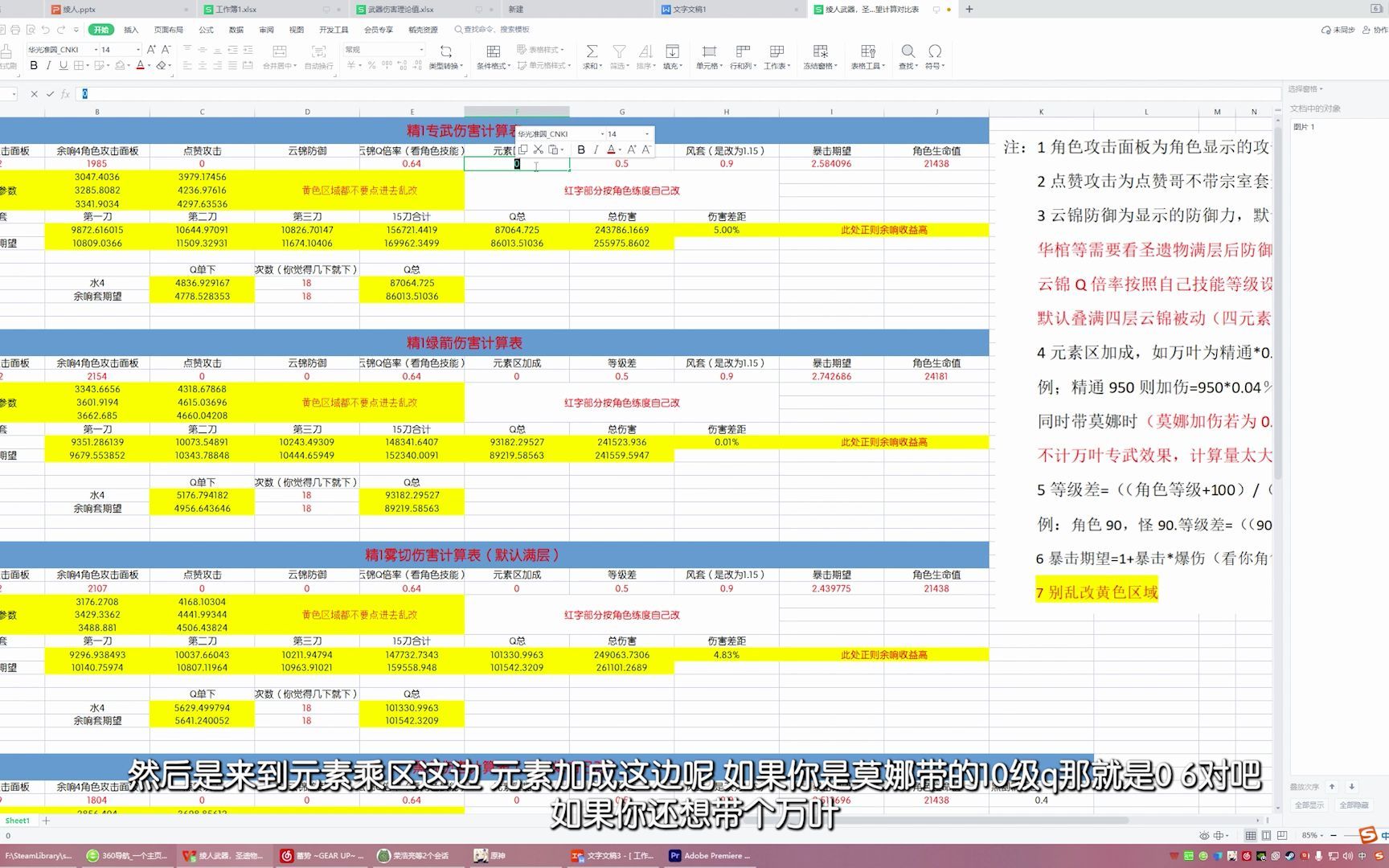The width and height of the screenshot is (1389, 868).
Task: Click the cut scissors icon in mini toolbar
Action: tap(538, 149)
